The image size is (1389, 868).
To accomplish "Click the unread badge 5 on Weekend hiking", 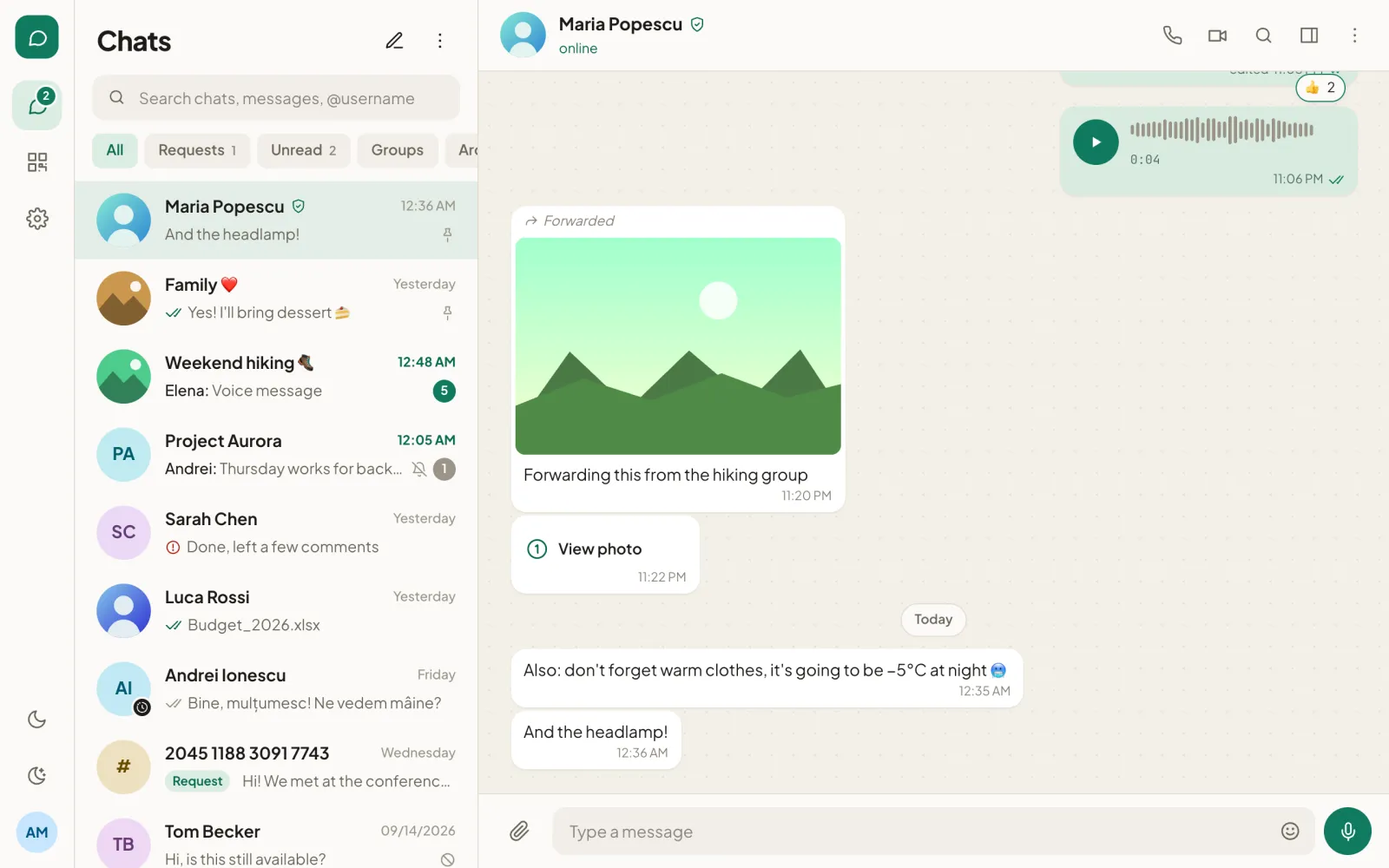I will 444,391.
